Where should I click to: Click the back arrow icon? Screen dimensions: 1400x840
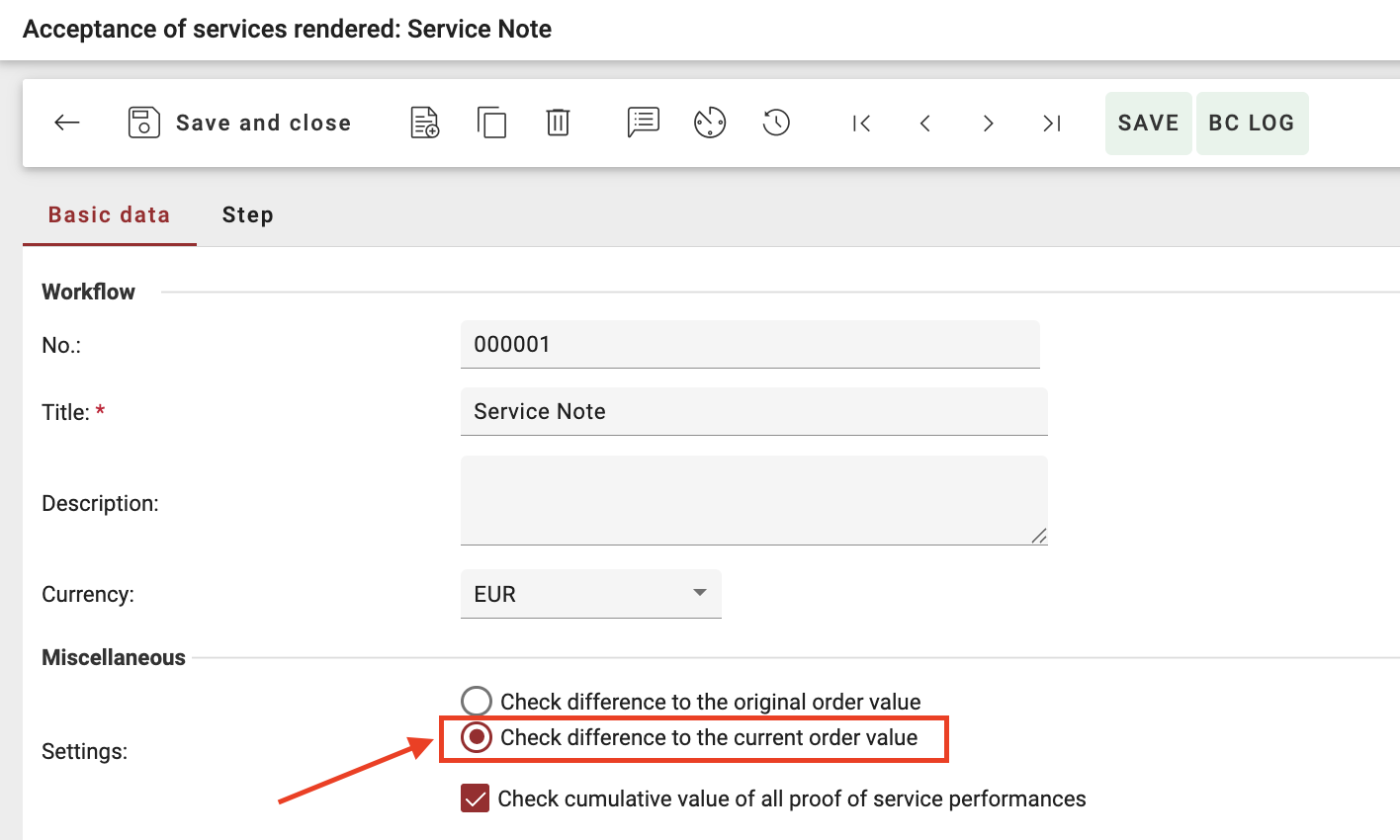[67, 123]
